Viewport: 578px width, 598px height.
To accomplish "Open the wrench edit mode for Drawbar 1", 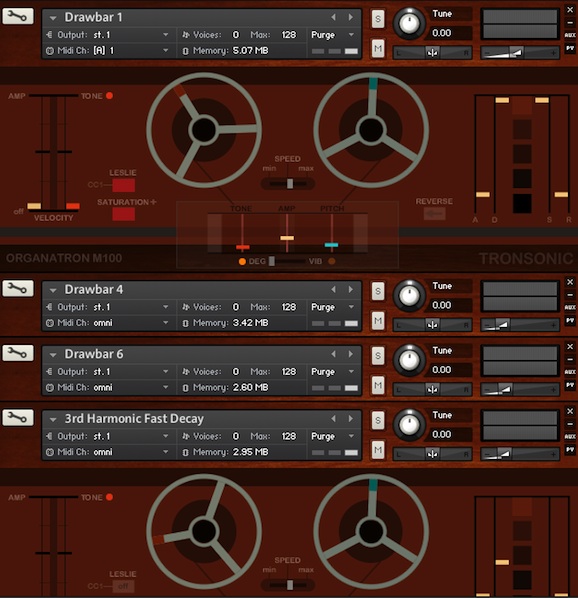I will (18, 16).
